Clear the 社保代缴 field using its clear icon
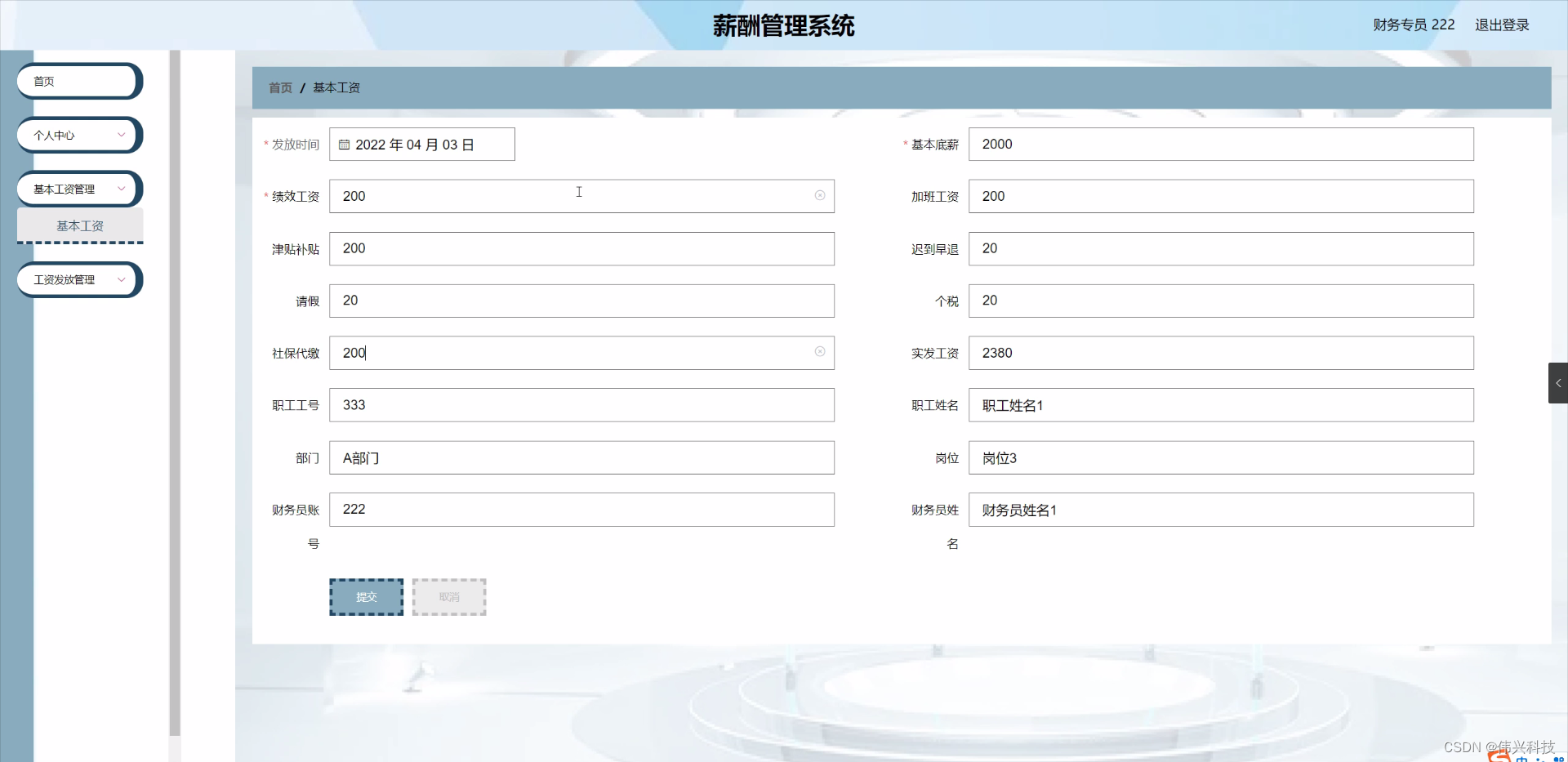This screenshot has height=762, width=1568. pyautogui.click(x=820, y=351)
